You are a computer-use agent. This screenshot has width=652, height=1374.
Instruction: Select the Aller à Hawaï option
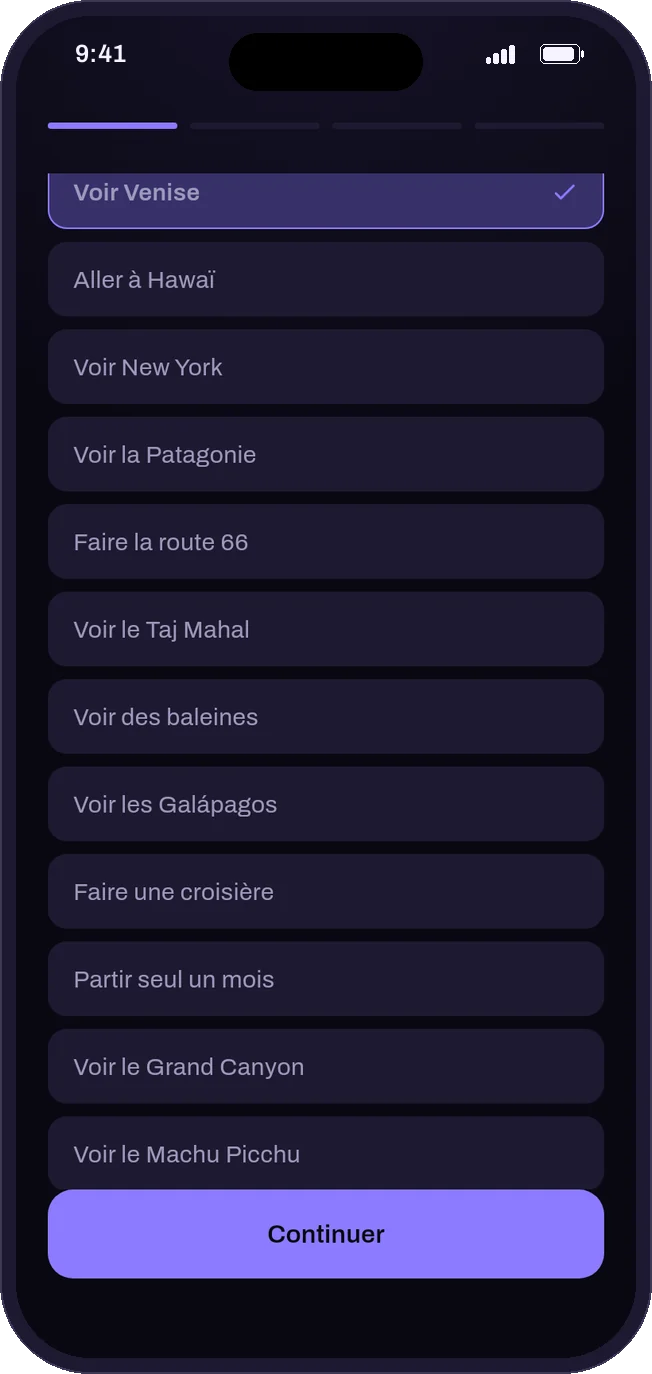[x=326, y=280]
